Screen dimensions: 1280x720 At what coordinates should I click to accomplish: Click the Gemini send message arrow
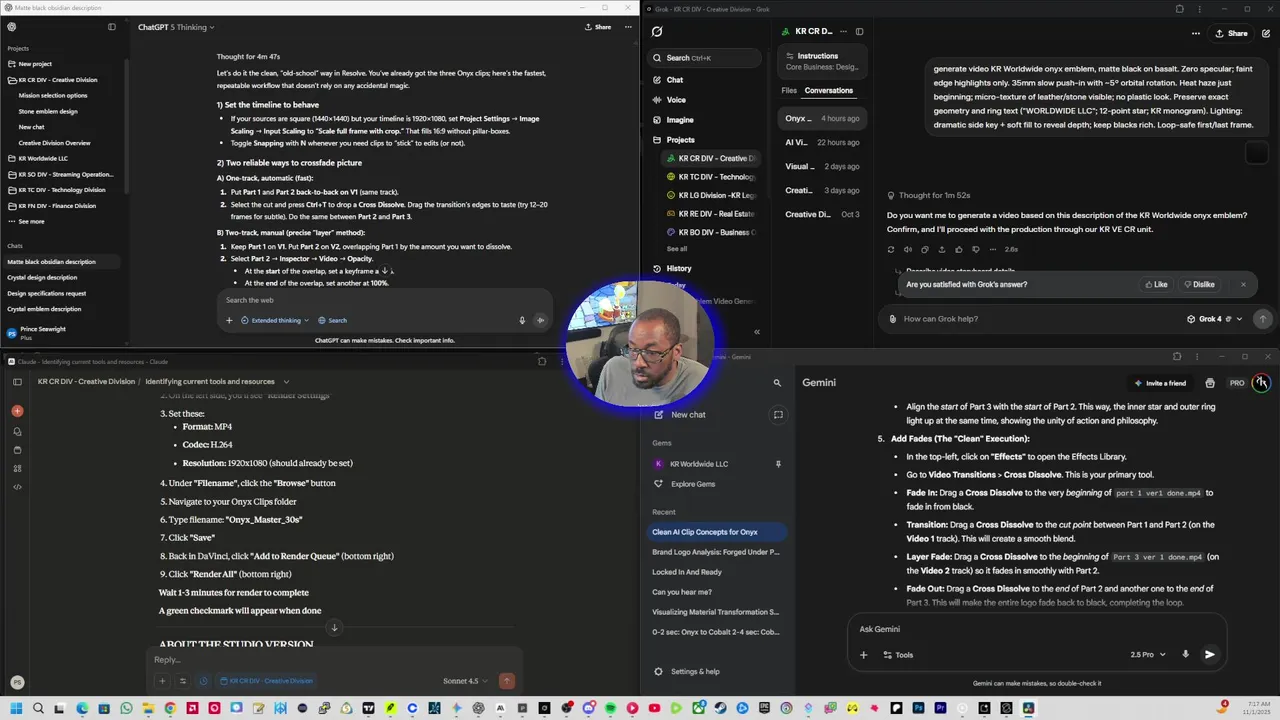pyautogui.click(x=1209, y=655)
